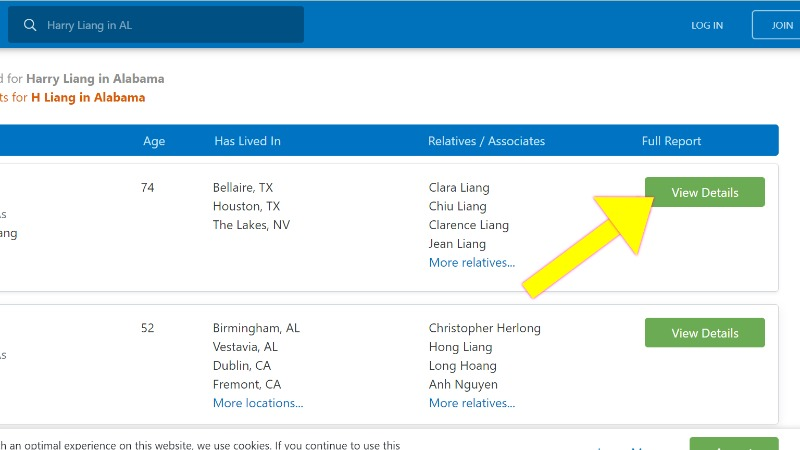Click the Has Lived In column header
This screenshot has width=800, height=450.
pyautogui.click(x=247, y=141)
